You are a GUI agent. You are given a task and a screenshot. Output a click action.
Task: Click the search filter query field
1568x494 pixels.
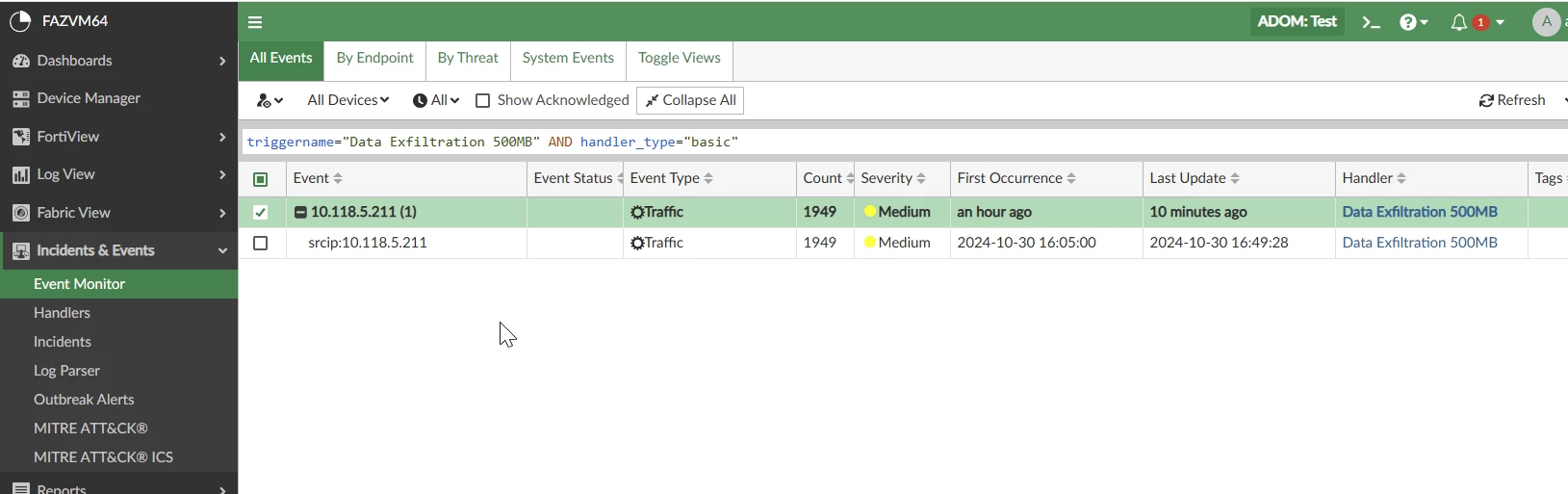pyautogui.click(x=905, y=142)
